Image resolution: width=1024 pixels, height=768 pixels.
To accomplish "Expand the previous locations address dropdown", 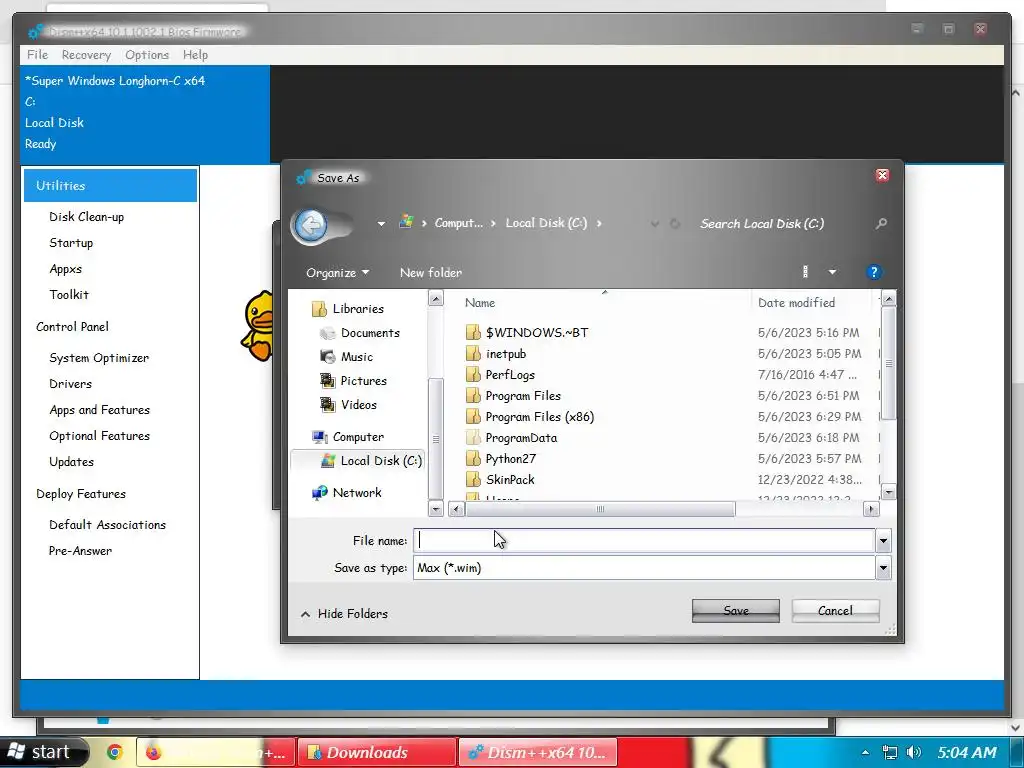I will coord(654,224).
